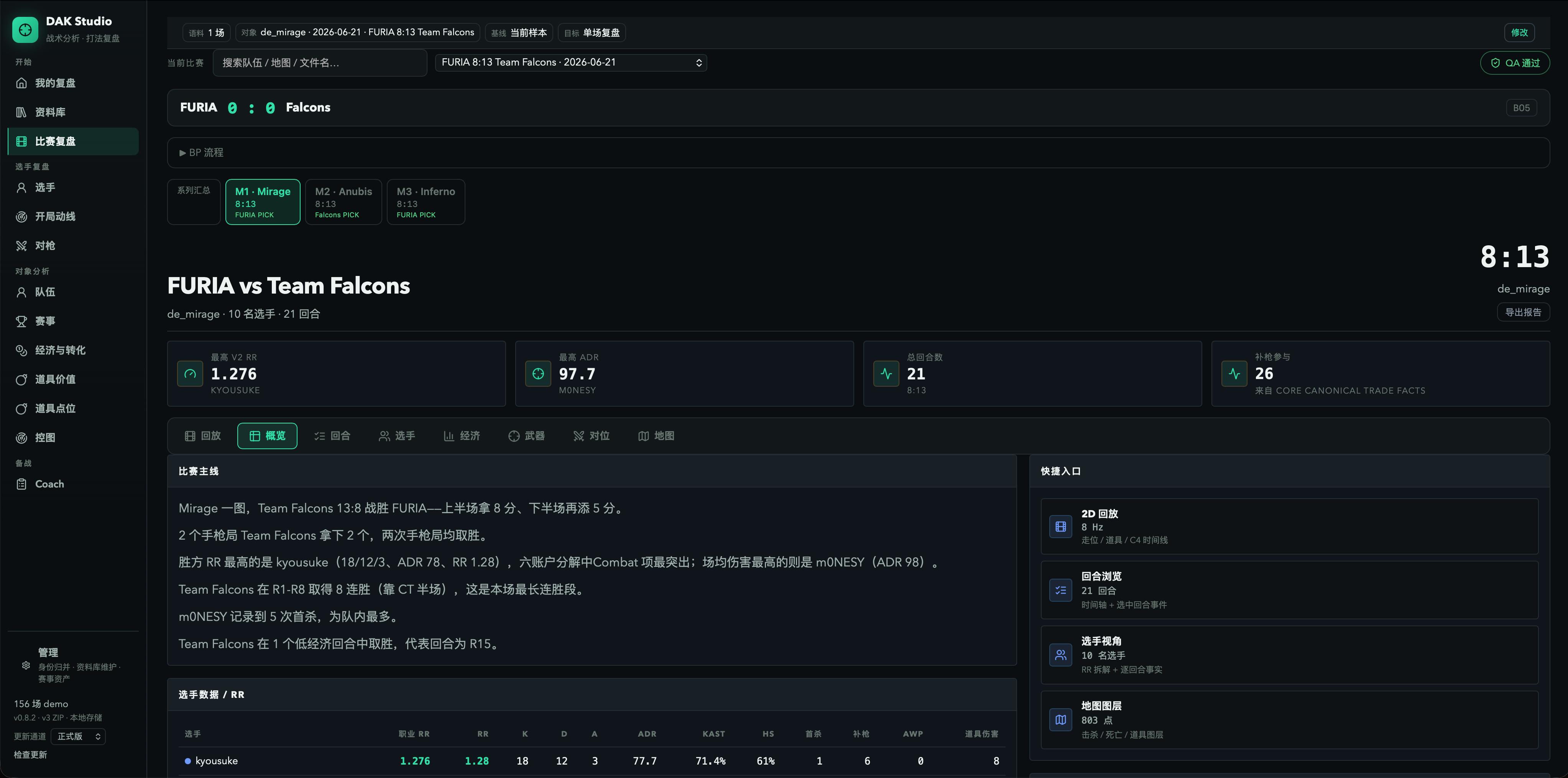This screenshot has height=778, width=1568.
Task: Select the 系列汇总 series summary tab
Action: [194, 201]
